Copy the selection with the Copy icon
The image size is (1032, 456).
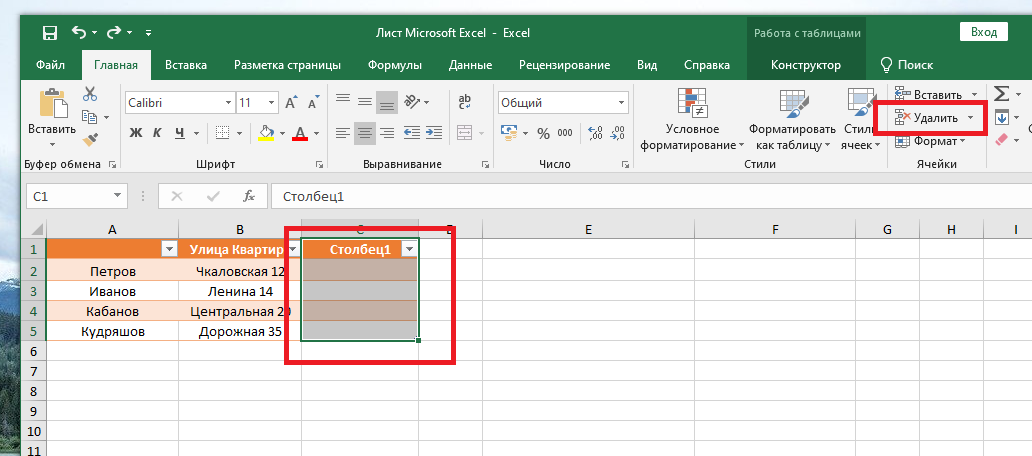pos(90,117)
